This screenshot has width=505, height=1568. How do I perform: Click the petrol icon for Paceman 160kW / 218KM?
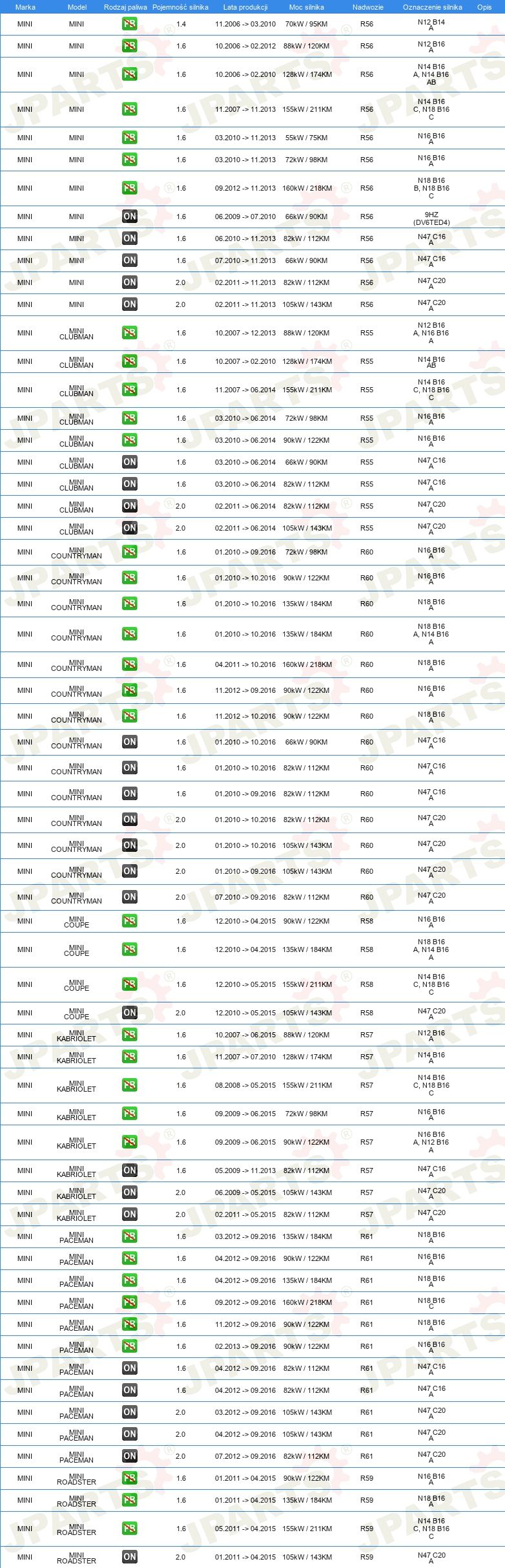[x=129, y=1302]
